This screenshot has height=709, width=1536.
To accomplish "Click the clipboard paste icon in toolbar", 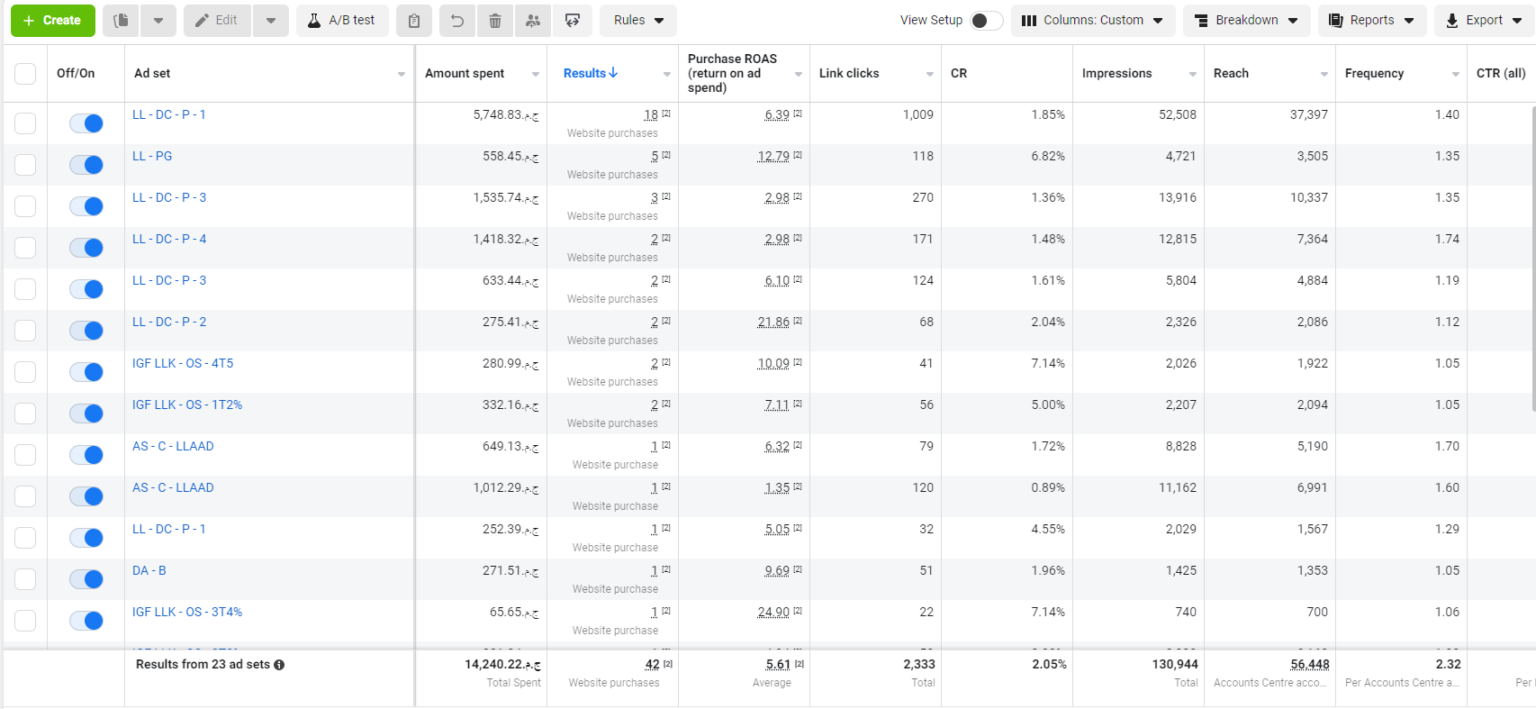I will coord(414,21).
